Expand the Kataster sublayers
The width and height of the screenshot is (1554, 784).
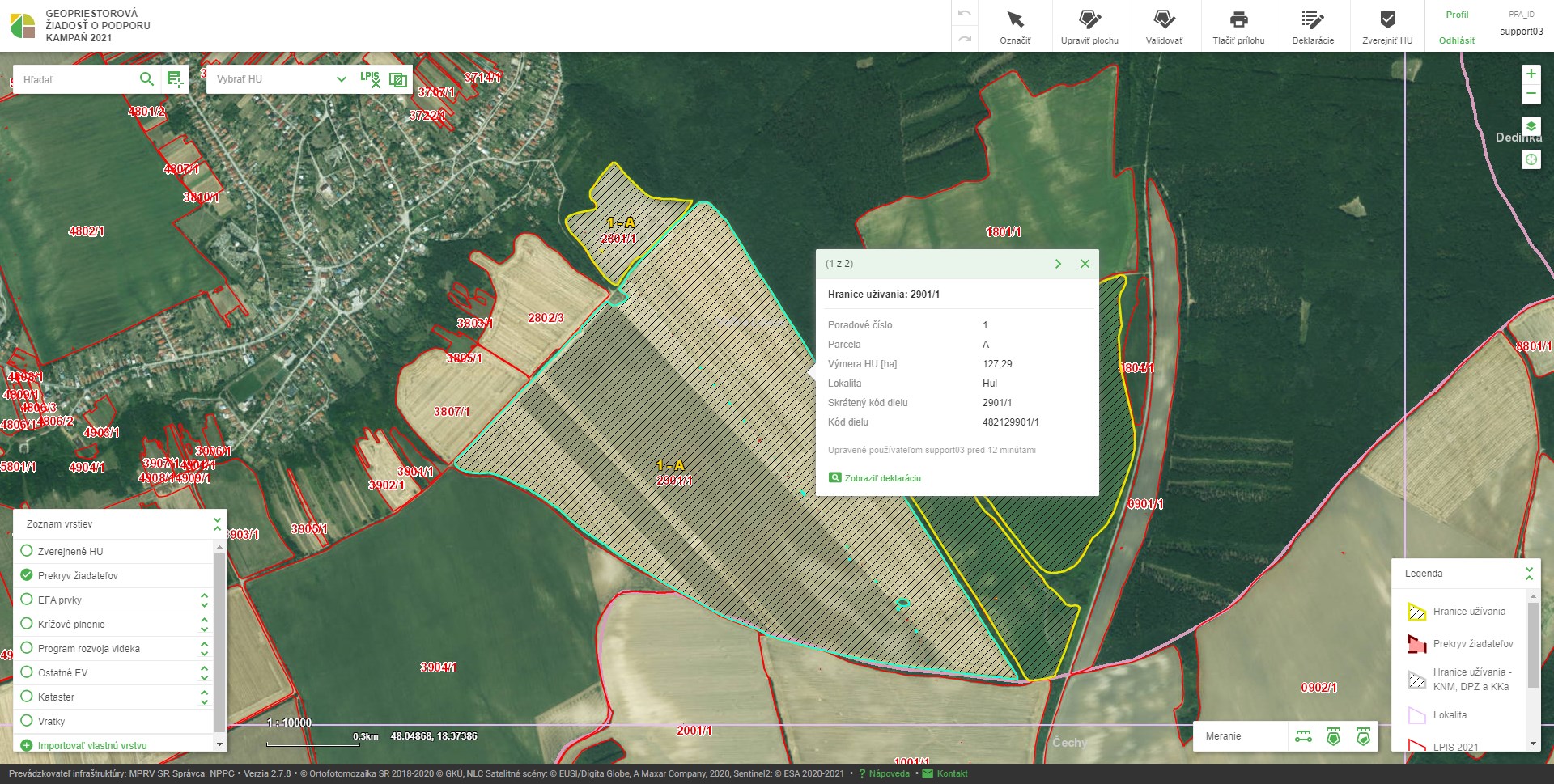tap(204, 697)
